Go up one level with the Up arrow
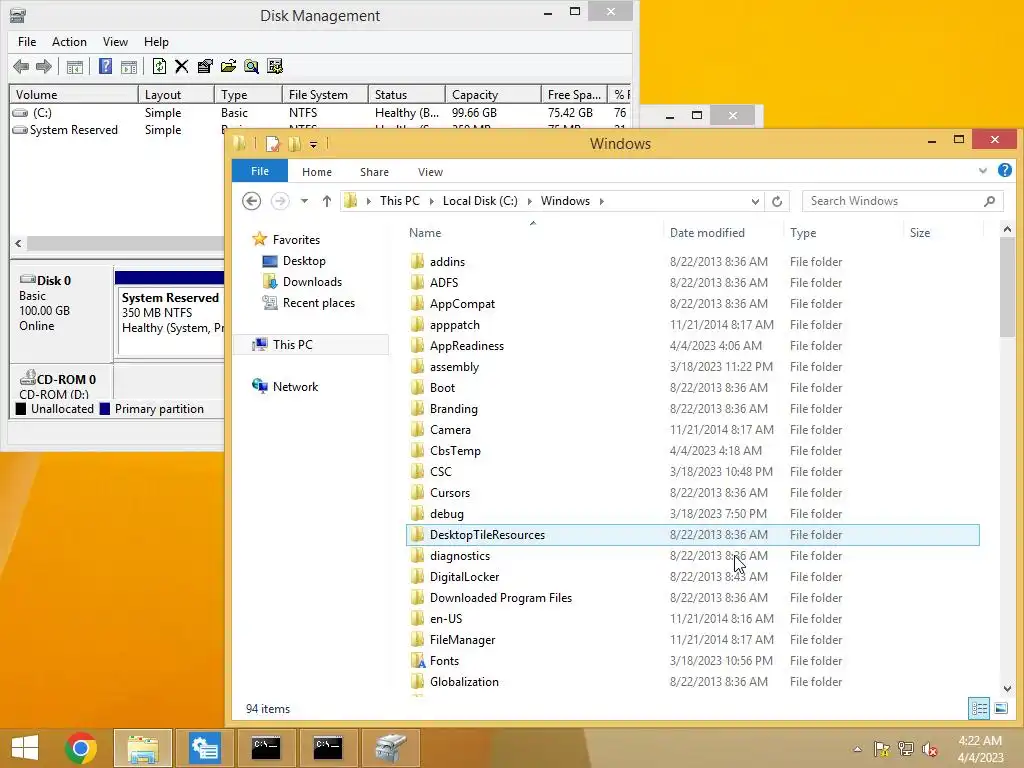 pos(327,201)
